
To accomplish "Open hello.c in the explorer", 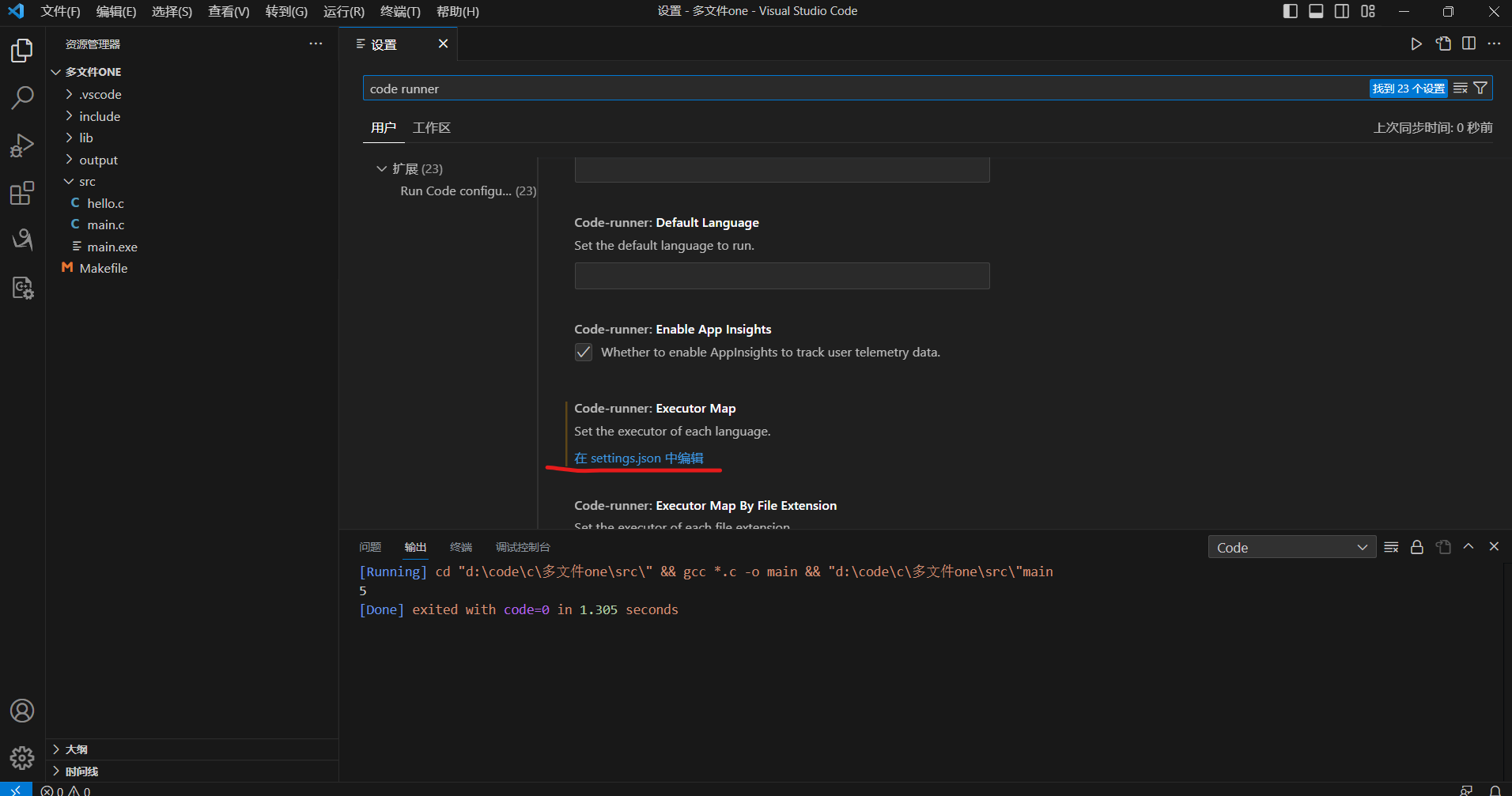I will [x=105, y=203].
